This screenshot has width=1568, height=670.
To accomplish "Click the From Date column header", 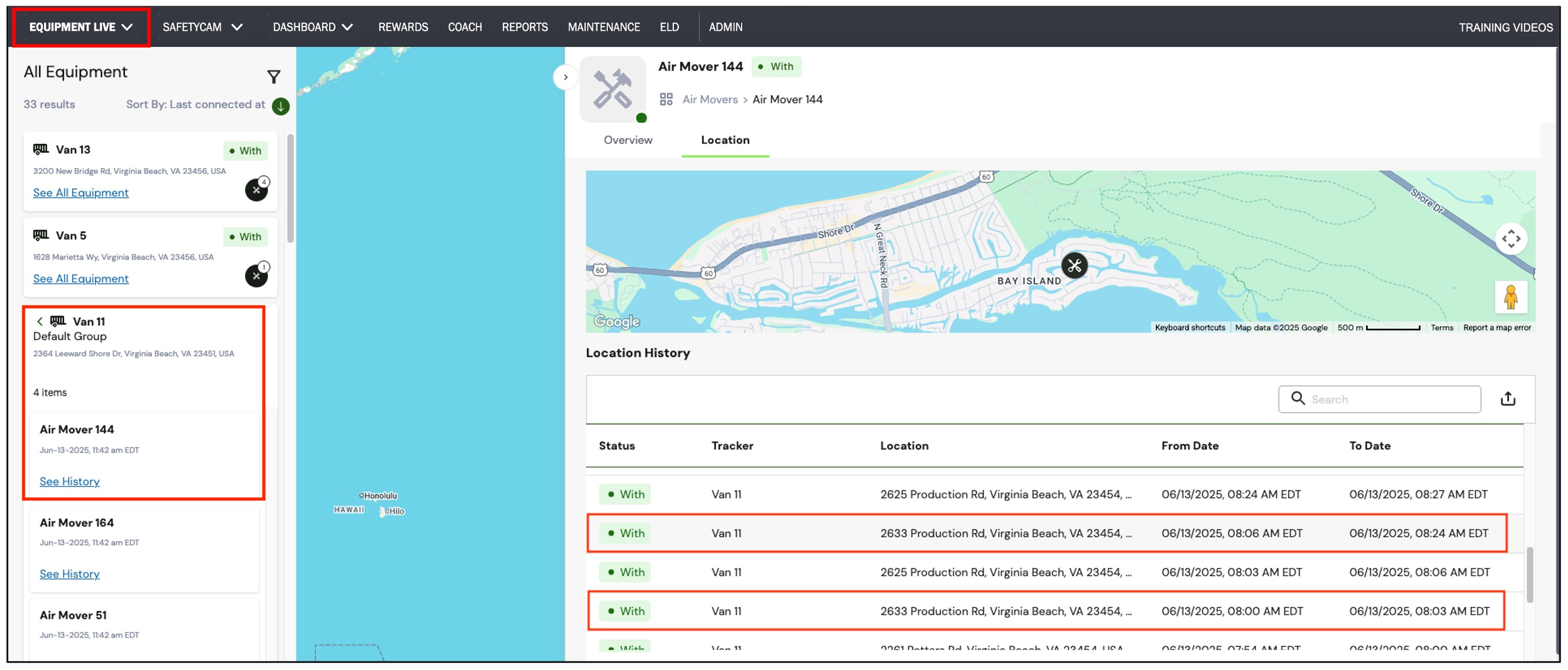I will [x=1190, y=446].
